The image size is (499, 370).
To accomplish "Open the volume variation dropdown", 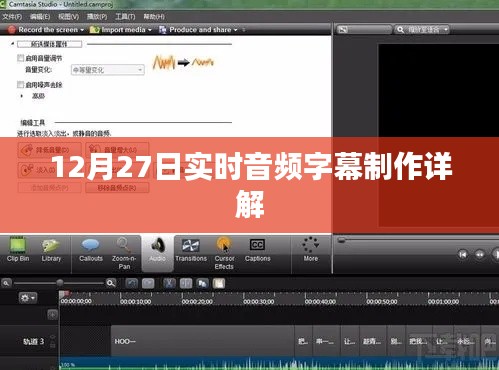I will coord(108,70).
